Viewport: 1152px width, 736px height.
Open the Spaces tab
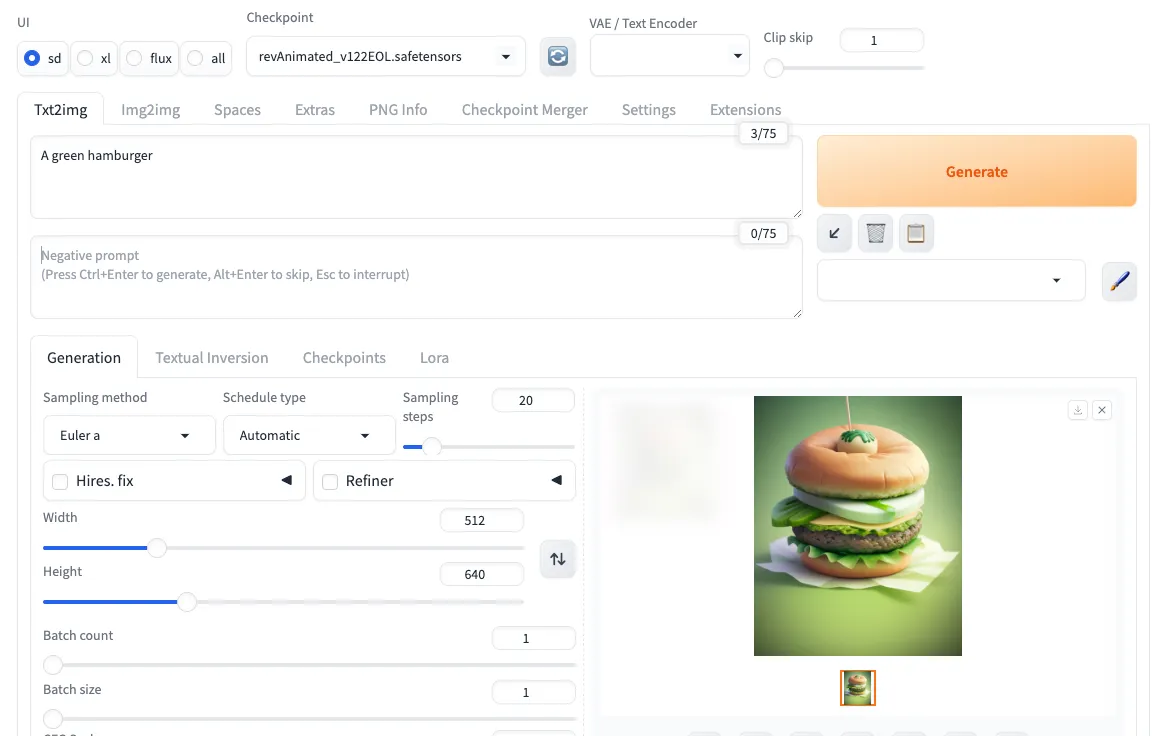[x=237, y=110]
